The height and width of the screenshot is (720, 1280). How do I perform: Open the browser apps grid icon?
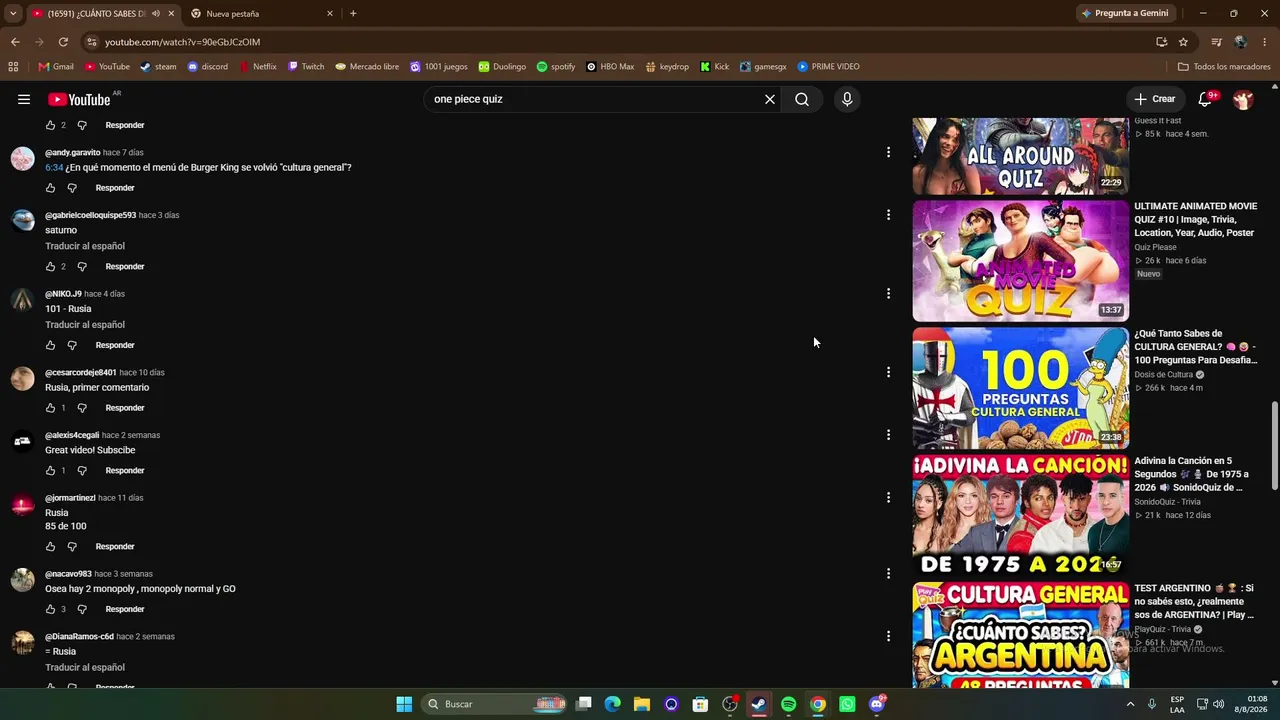coord(13,67)
